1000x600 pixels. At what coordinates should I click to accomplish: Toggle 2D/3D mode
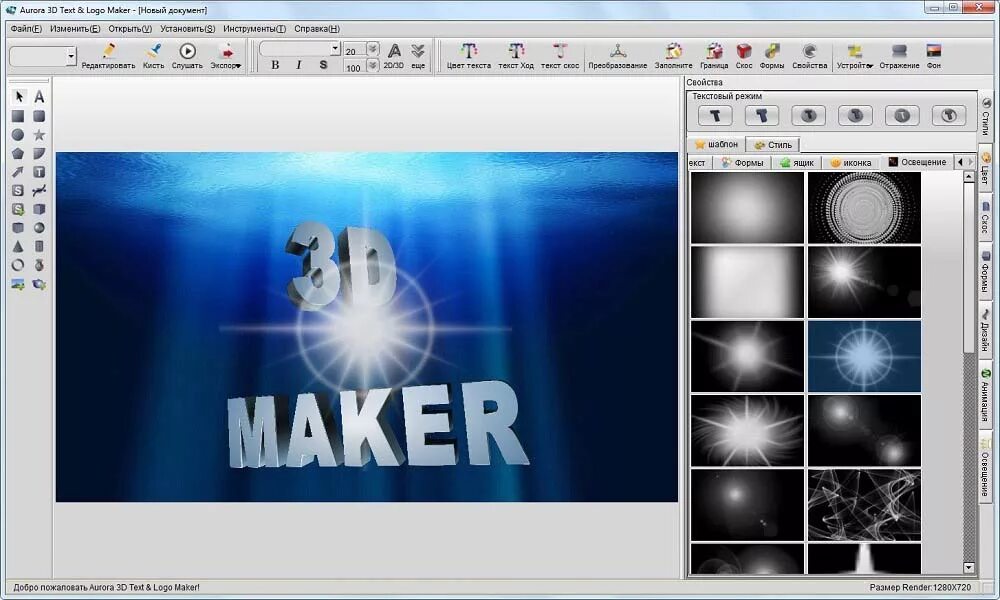pos(393,55)
